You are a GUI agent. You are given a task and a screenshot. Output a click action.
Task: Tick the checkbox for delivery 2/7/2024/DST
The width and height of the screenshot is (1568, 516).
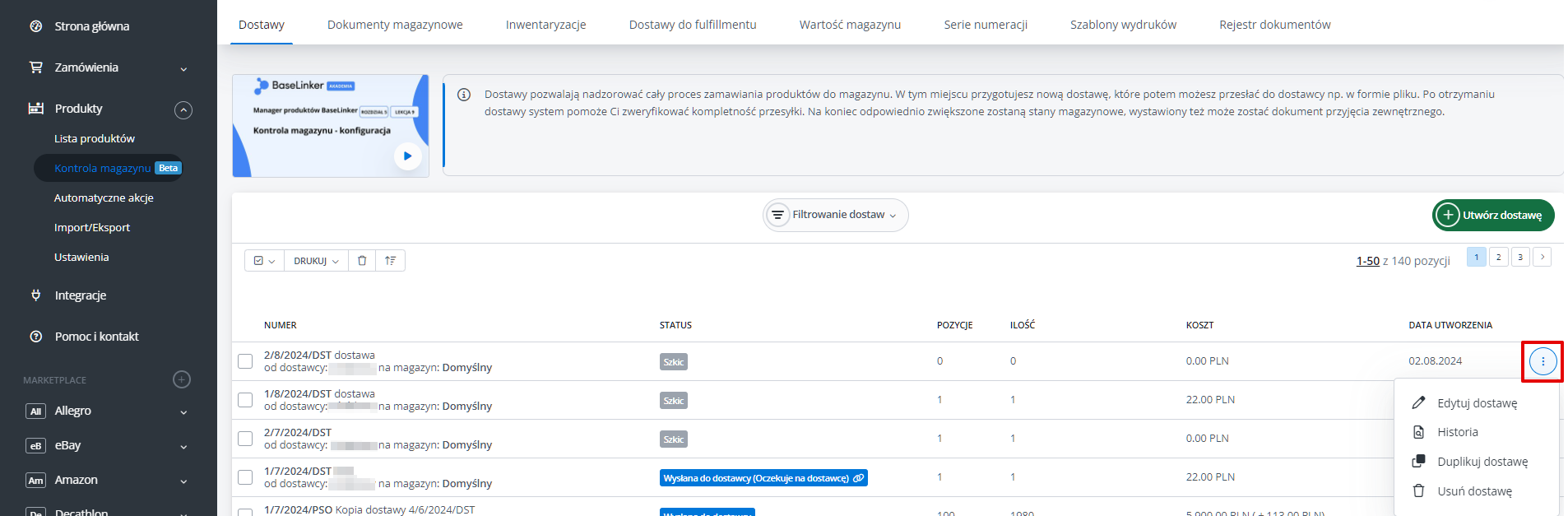245,439
